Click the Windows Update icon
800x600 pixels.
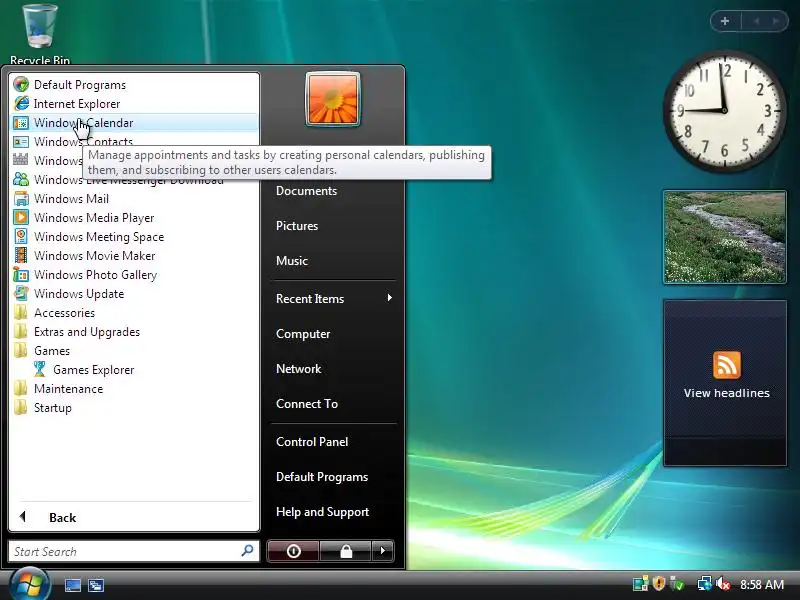click(x=21, y=293)
